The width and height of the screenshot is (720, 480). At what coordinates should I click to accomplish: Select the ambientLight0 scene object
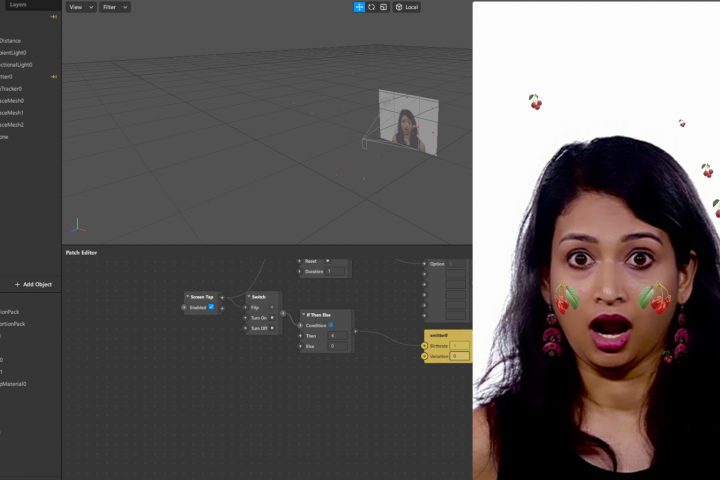tap(13, 53)
